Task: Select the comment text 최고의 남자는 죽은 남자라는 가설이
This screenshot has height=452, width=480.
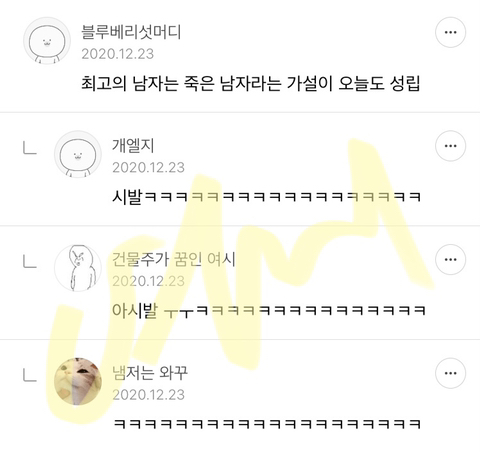Action: click(207, 83)
